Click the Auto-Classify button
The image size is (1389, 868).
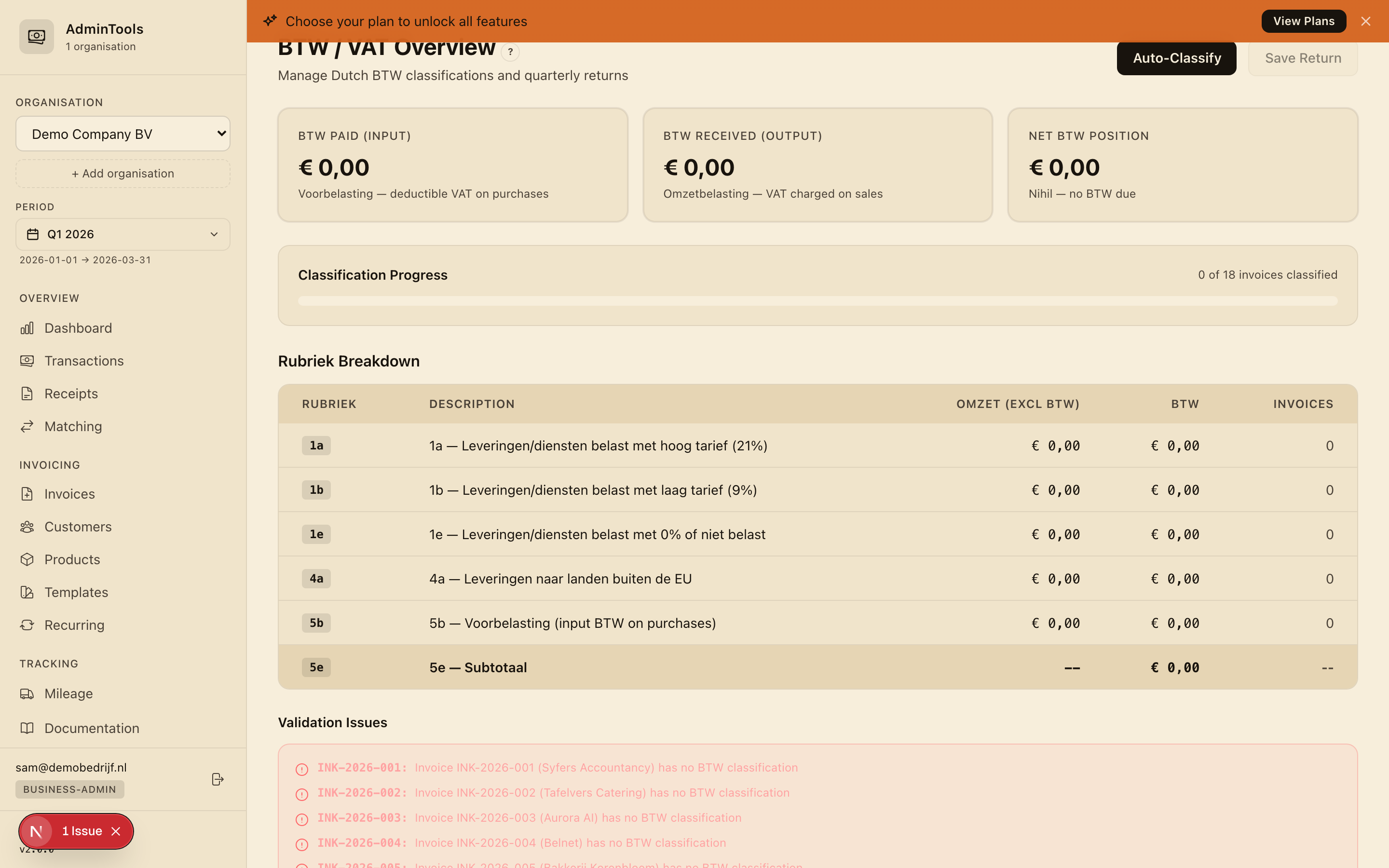tap(1177, 58)
